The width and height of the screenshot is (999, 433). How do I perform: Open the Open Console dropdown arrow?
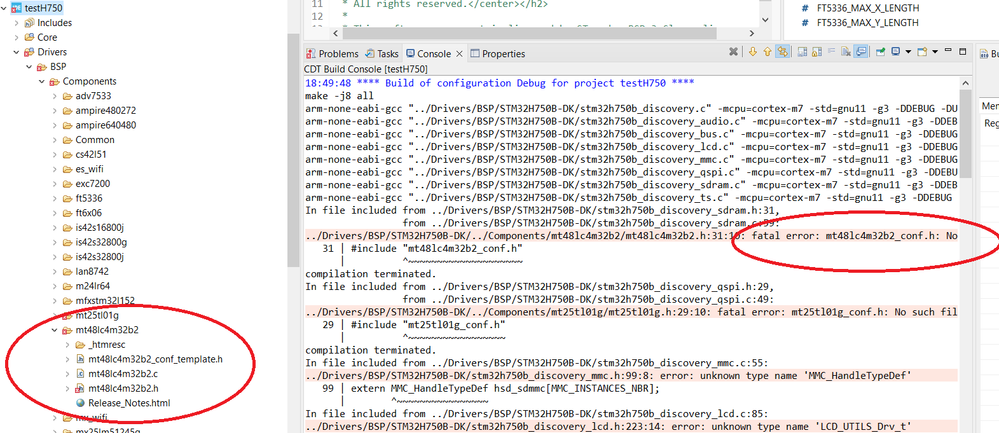click(x=935, y=52)
